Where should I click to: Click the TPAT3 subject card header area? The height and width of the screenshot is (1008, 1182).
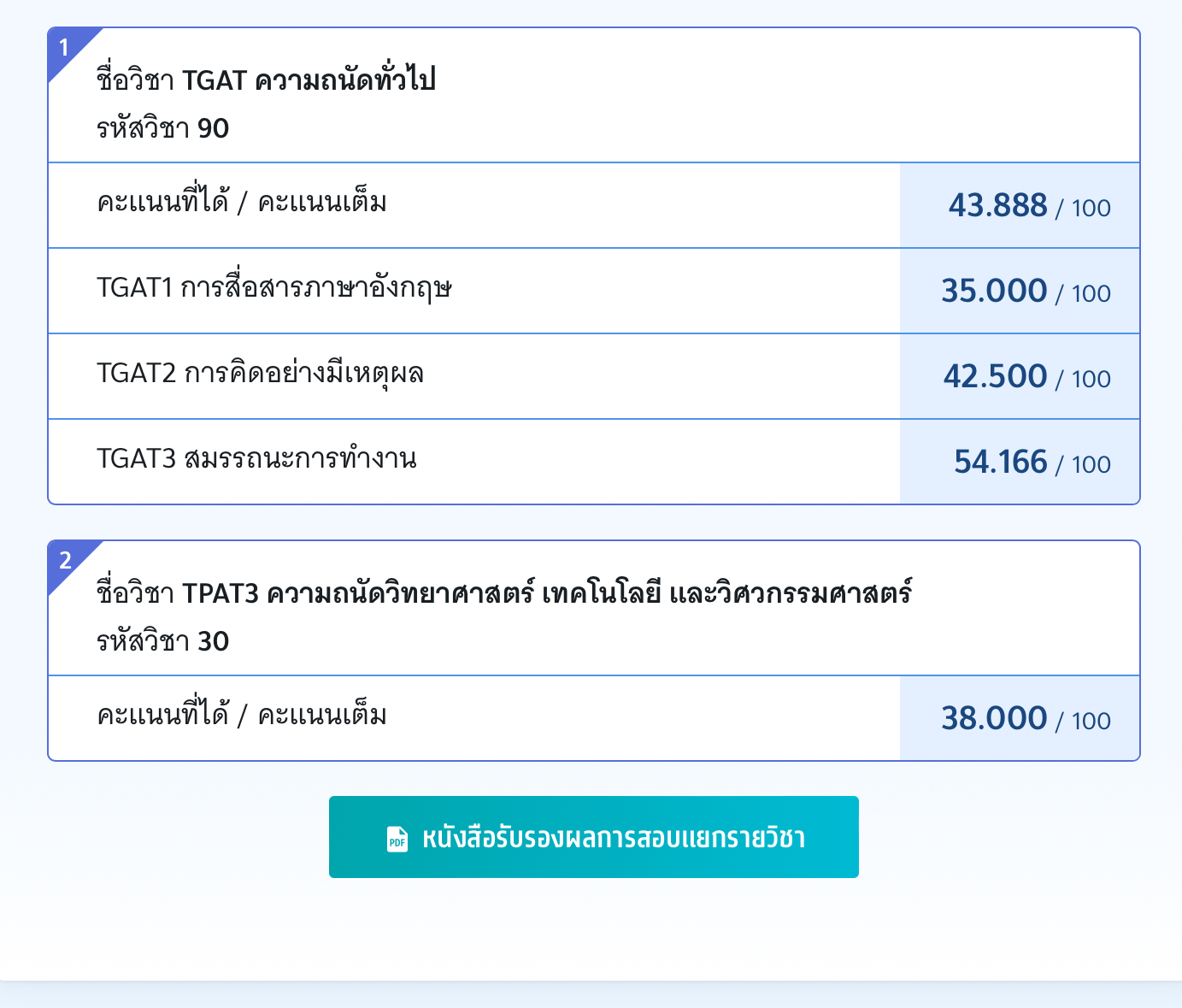(x=594, y=609)
